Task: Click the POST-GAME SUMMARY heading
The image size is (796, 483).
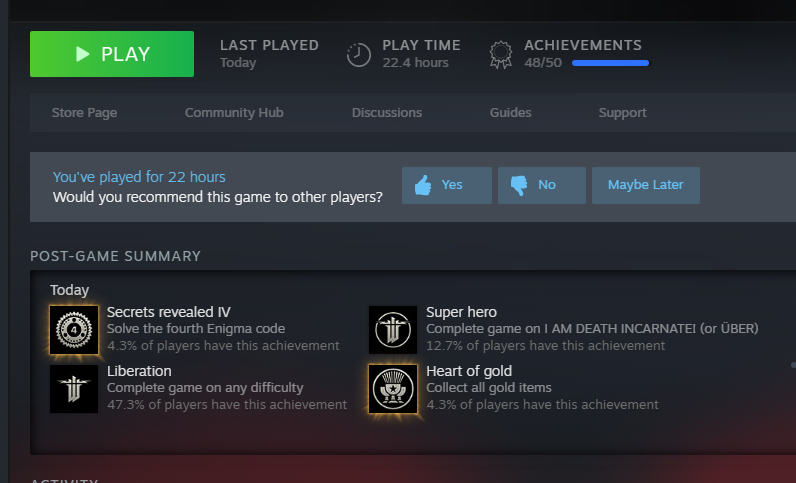Action: 115,256
